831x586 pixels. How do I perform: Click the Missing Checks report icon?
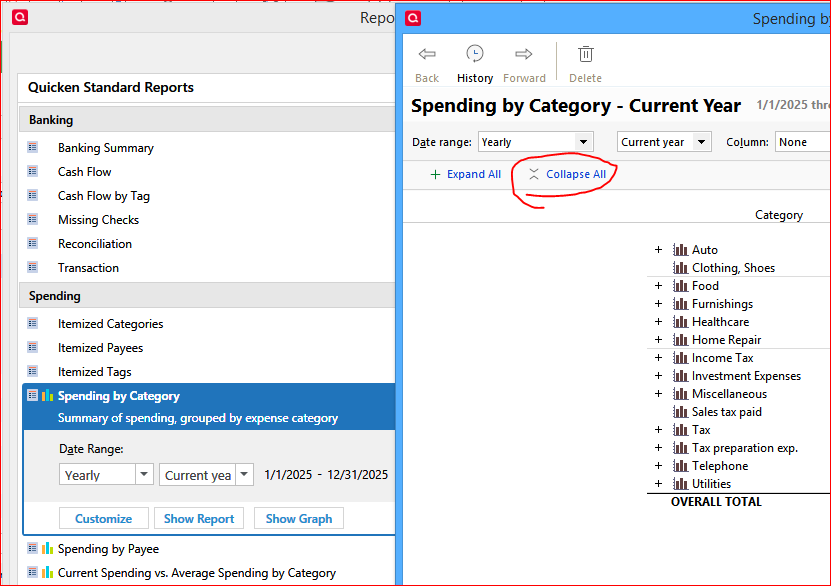point(33,219)
